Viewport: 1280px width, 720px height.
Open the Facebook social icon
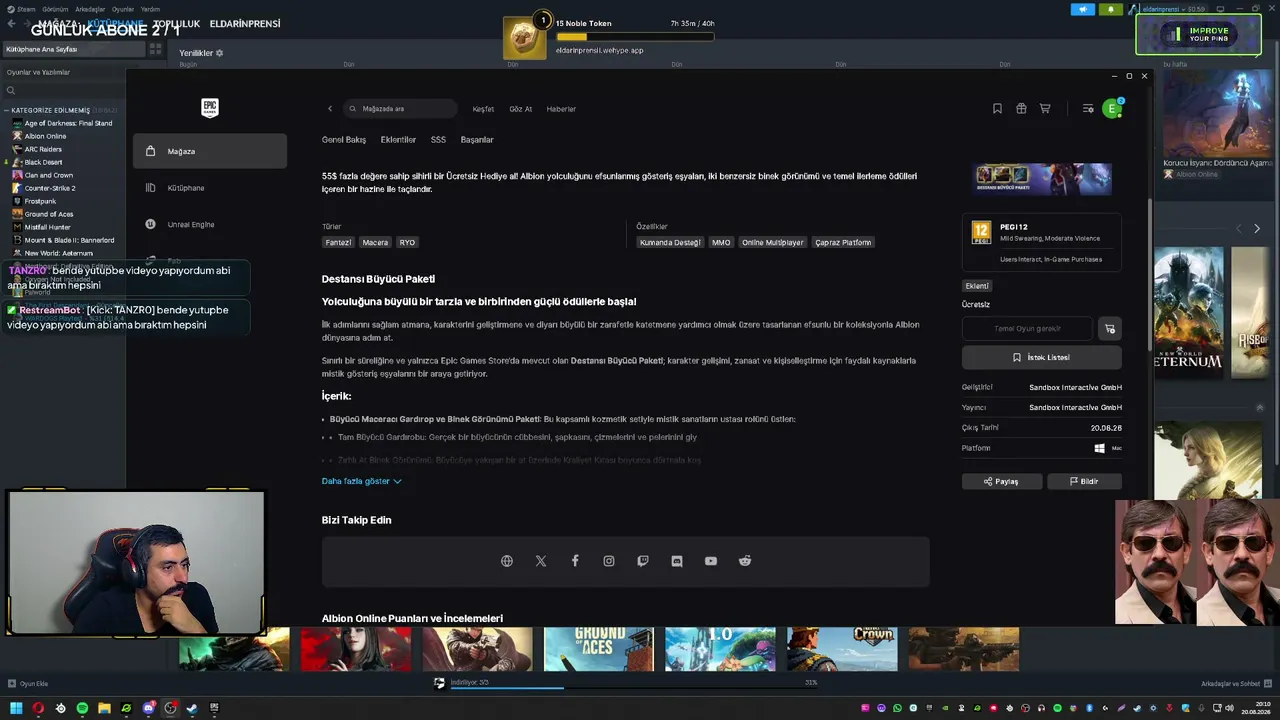575,561
